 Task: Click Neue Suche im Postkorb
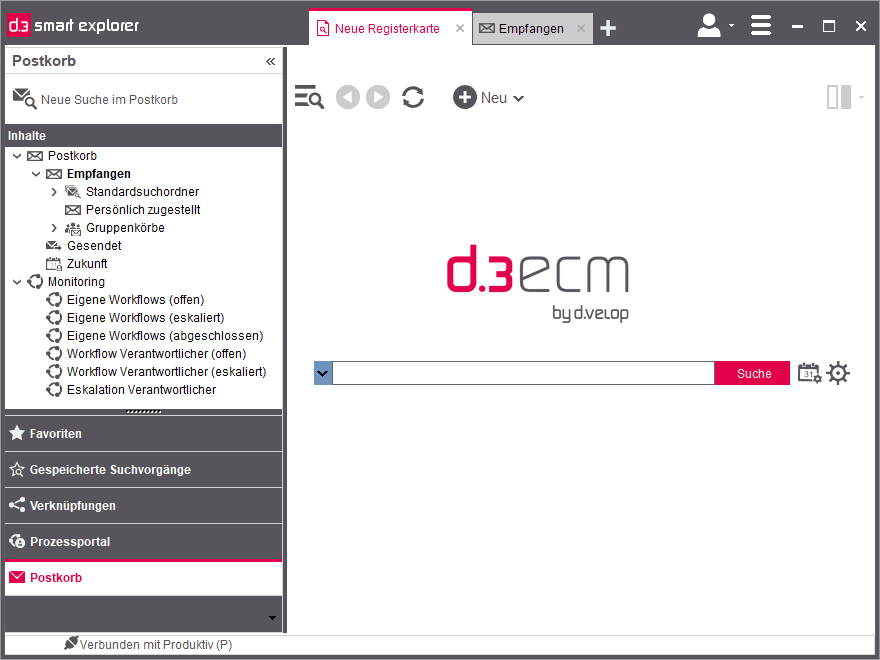[x=108, y=100]
